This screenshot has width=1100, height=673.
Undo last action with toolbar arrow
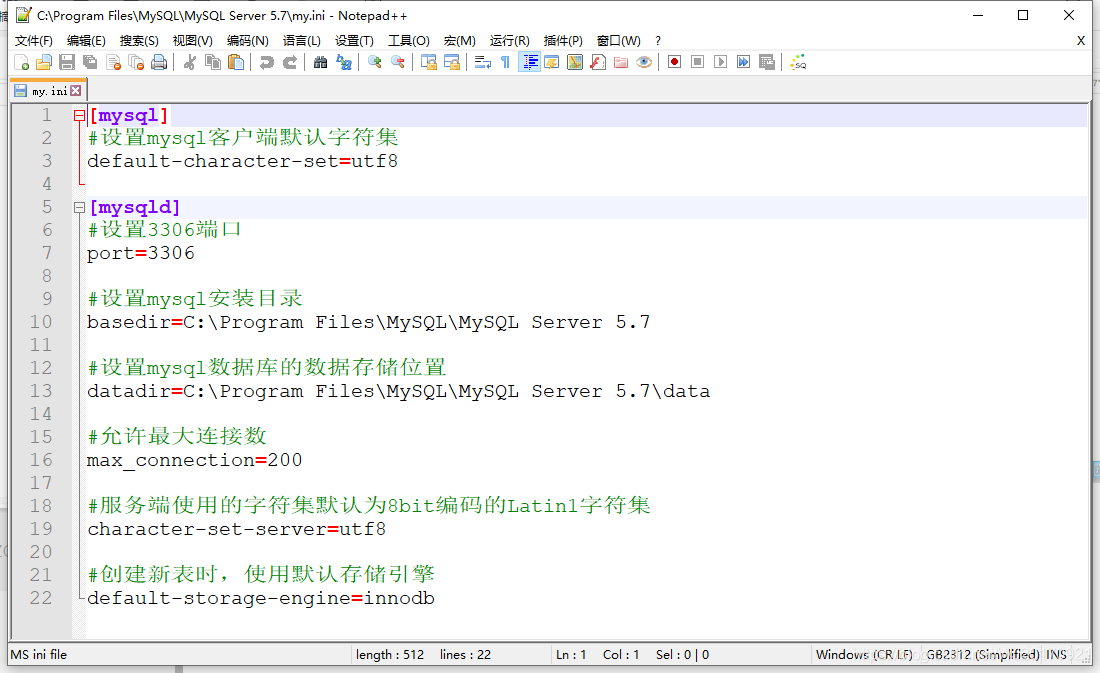[x=267, y=62]
